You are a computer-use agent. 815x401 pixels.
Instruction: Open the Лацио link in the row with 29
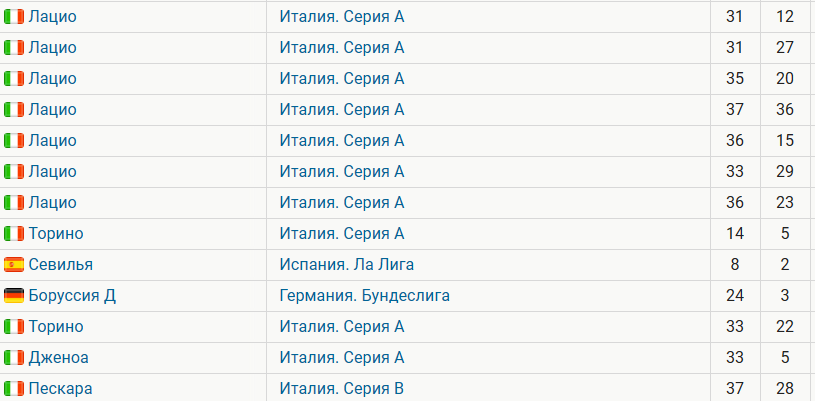(52, 172)
